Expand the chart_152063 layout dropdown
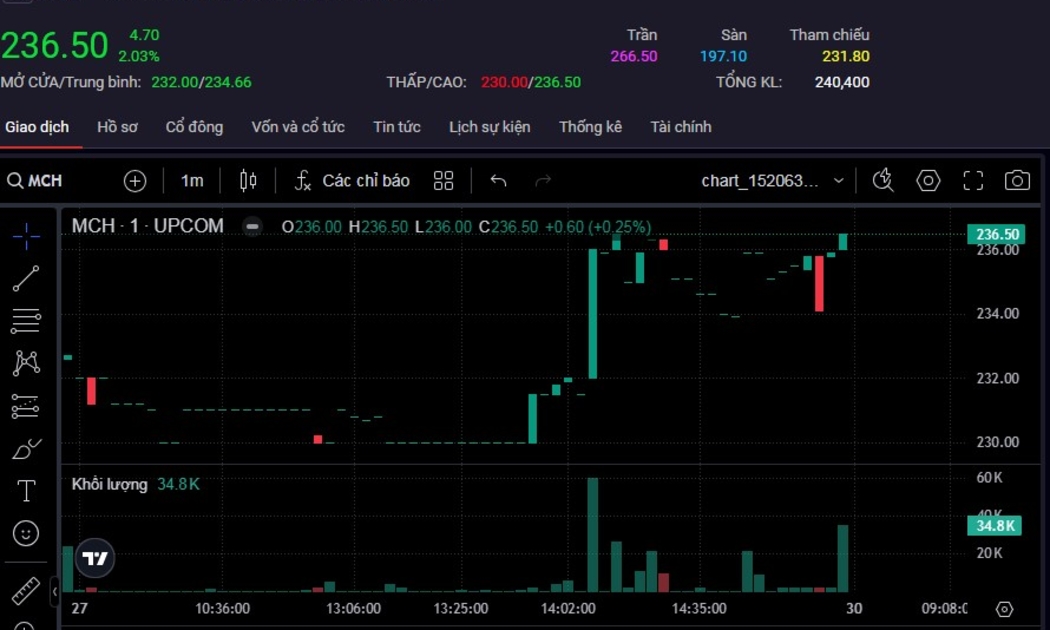1050x630 pixels. point(838,181)
